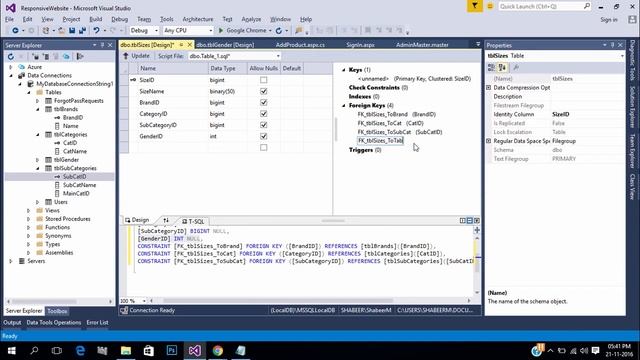Click the vertical split layout icon
The width and height of the screenshot is (640, 360).
point(462,221)
